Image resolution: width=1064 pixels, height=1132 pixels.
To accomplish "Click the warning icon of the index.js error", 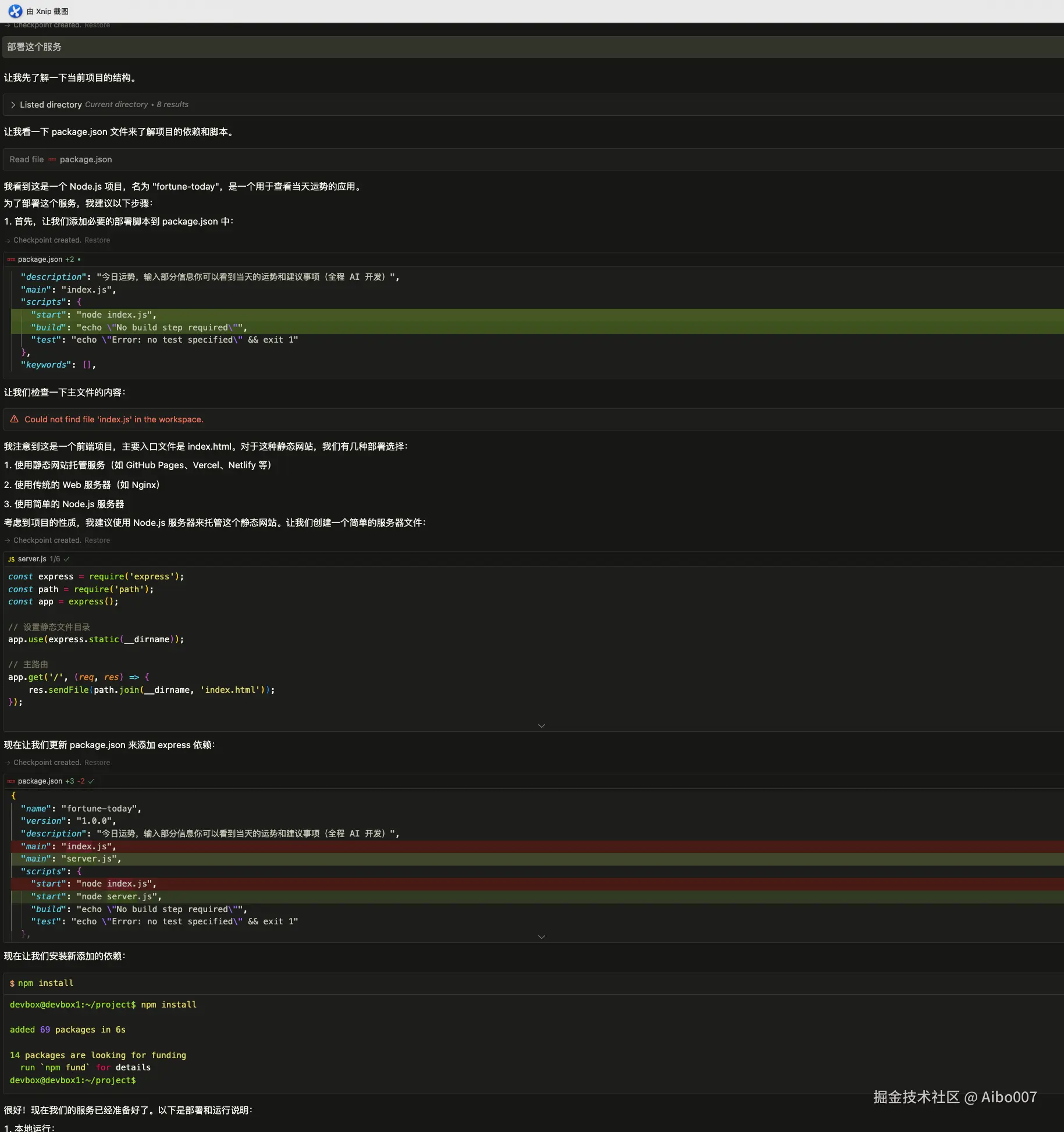I will [x=15, y=419].
